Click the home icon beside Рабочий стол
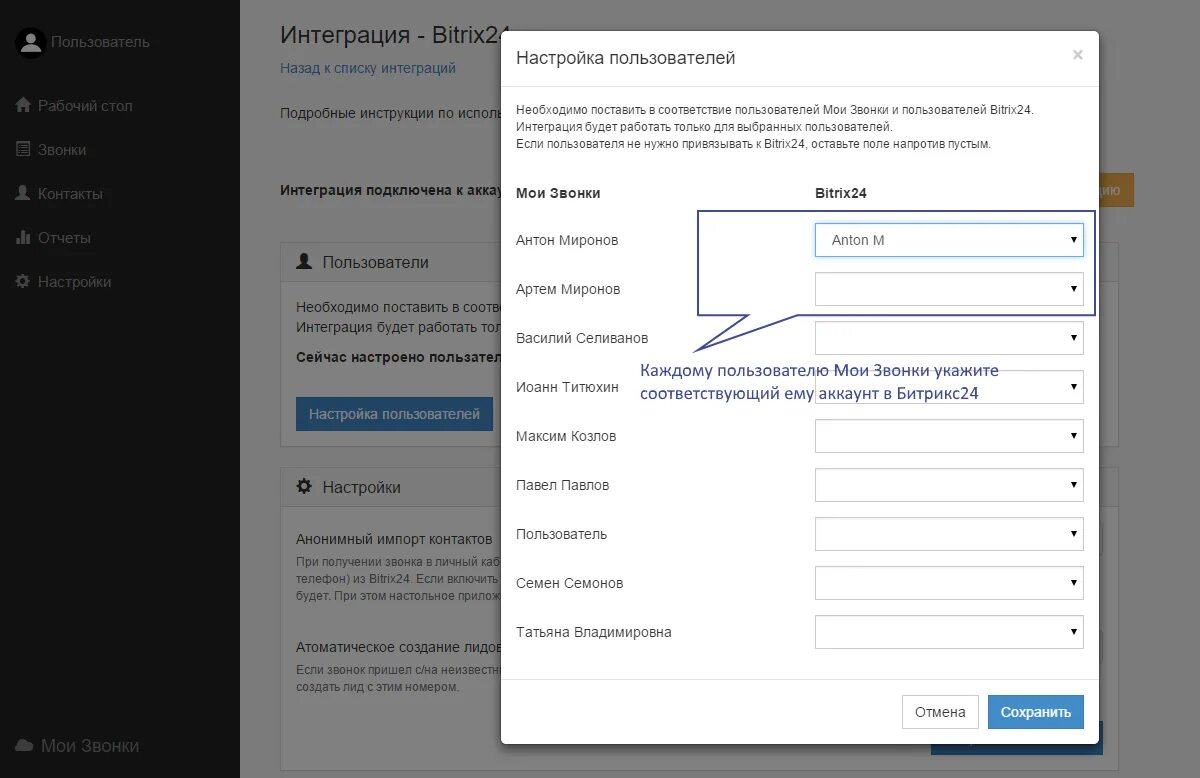This screenshot has height=778, width=1200. tap(23, 105)
